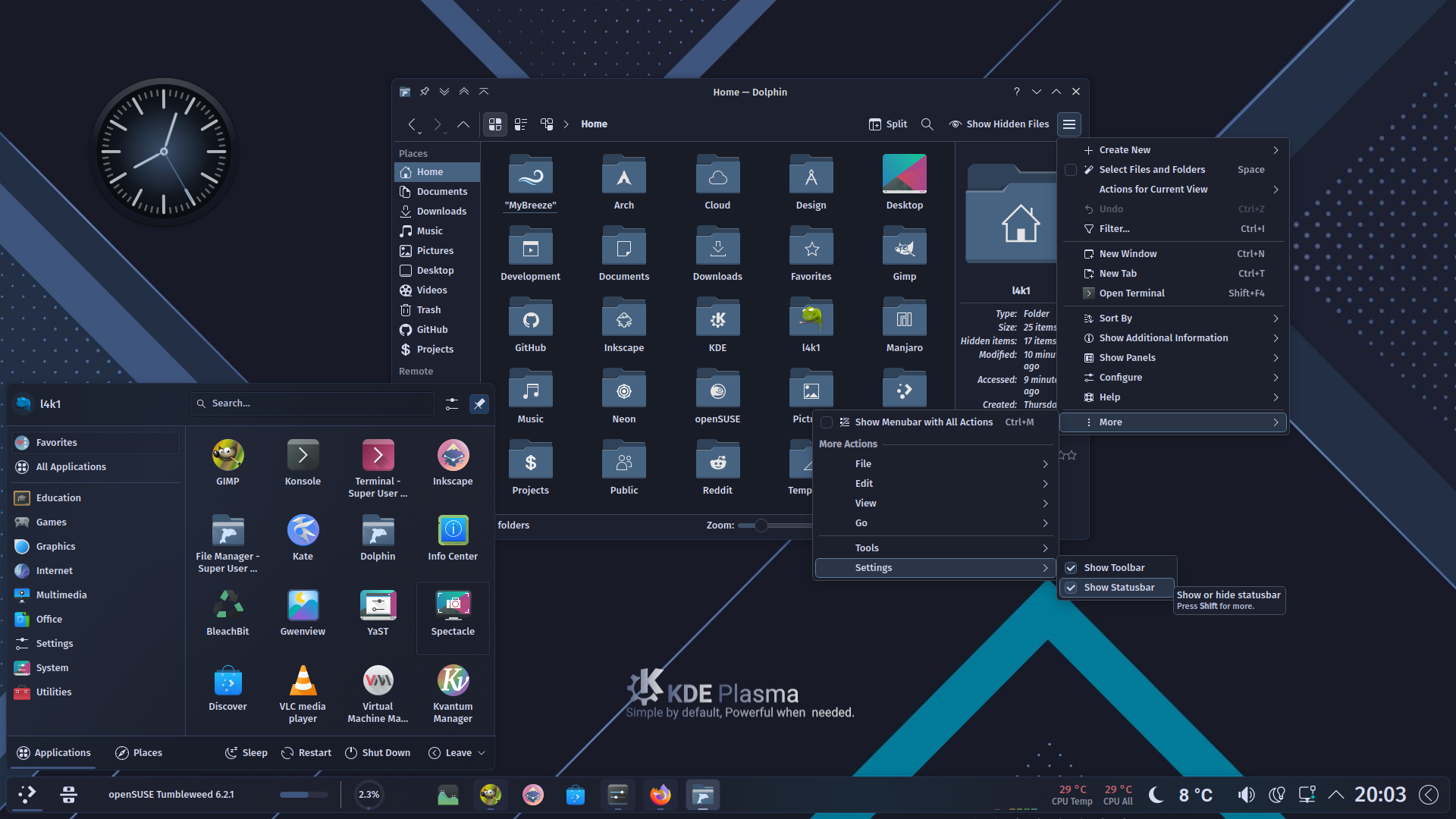Screen dimensions: 1456x819
Task: Expand the Create New submenu
Action: coord(1172,150)
